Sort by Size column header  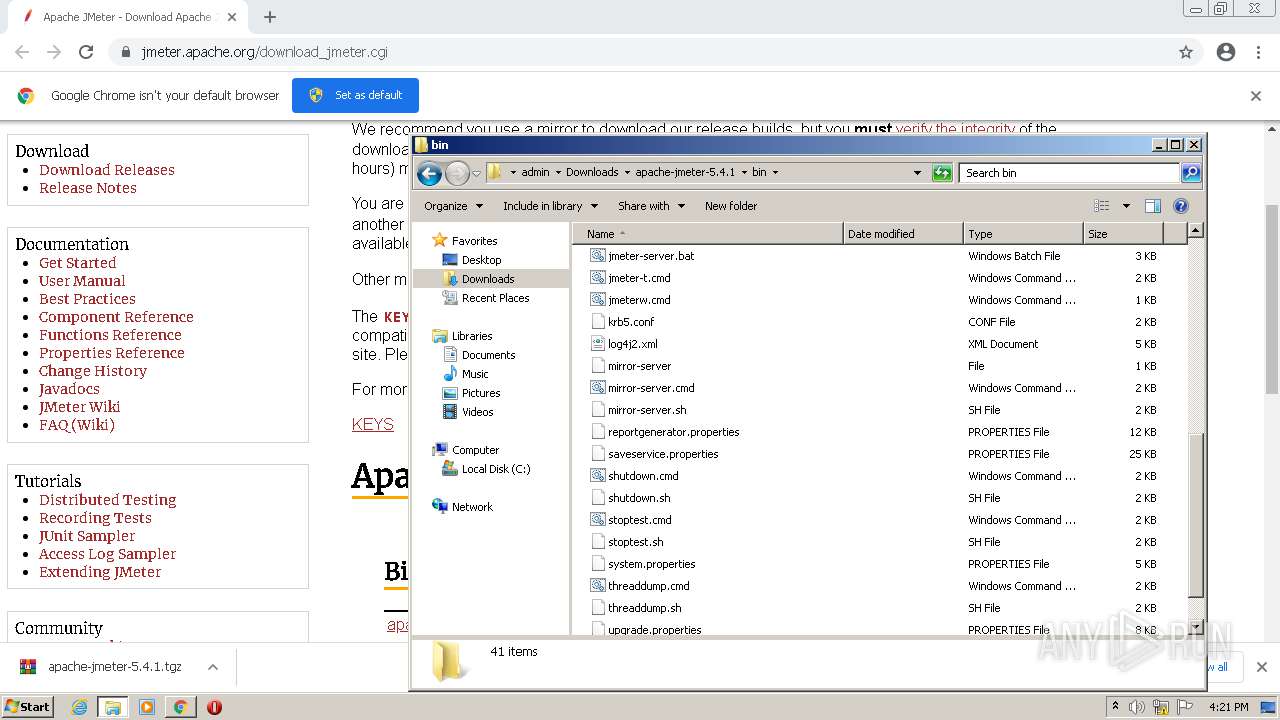(x=1123, y=234)
